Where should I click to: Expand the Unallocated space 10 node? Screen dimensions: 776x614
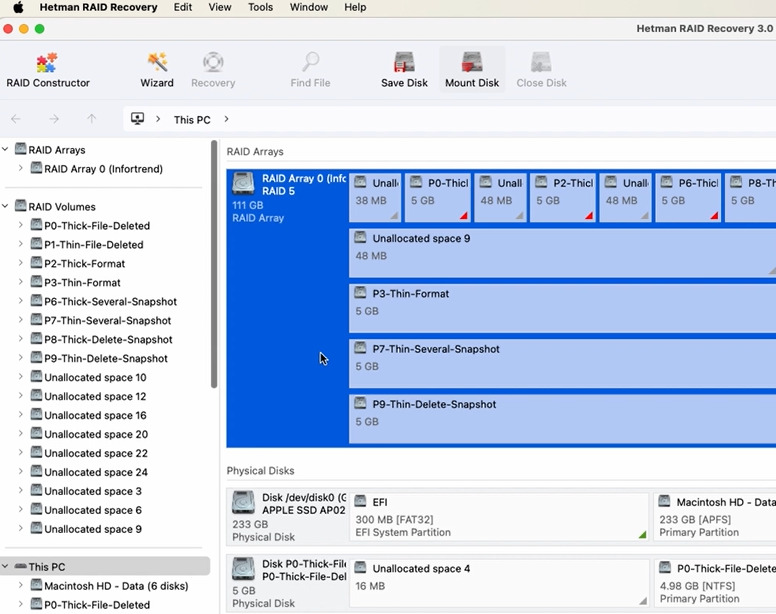21,377
